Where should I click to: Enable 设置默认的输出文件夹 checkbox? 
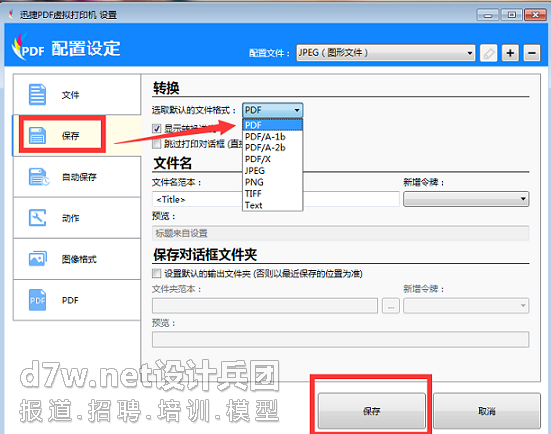click(157, 273)
